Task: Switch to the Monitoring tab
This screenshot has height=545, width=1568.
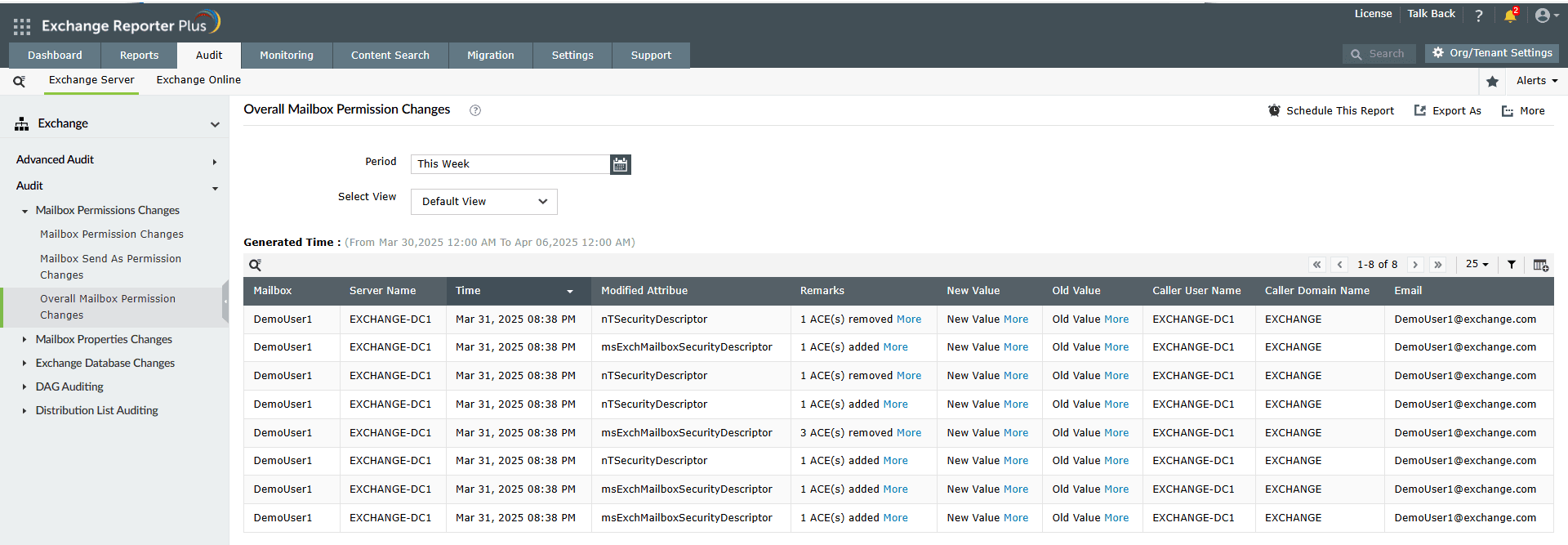Action: (x=287, y=56)
